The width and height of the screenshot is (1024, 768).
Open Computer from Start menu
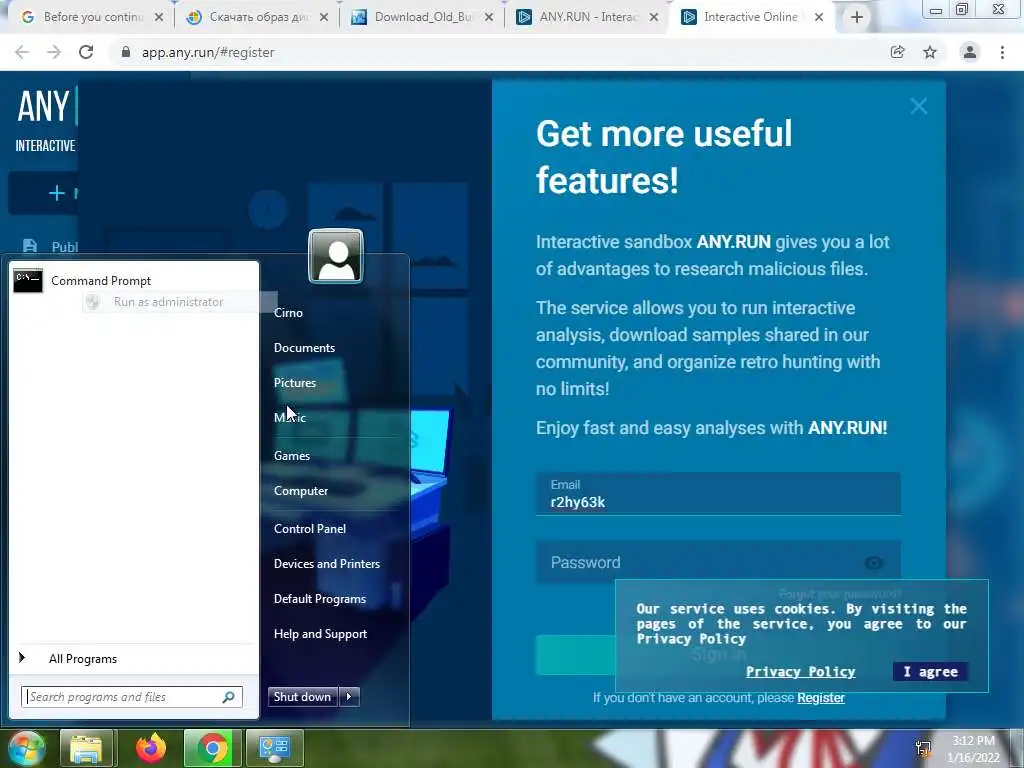click(300, 491)
